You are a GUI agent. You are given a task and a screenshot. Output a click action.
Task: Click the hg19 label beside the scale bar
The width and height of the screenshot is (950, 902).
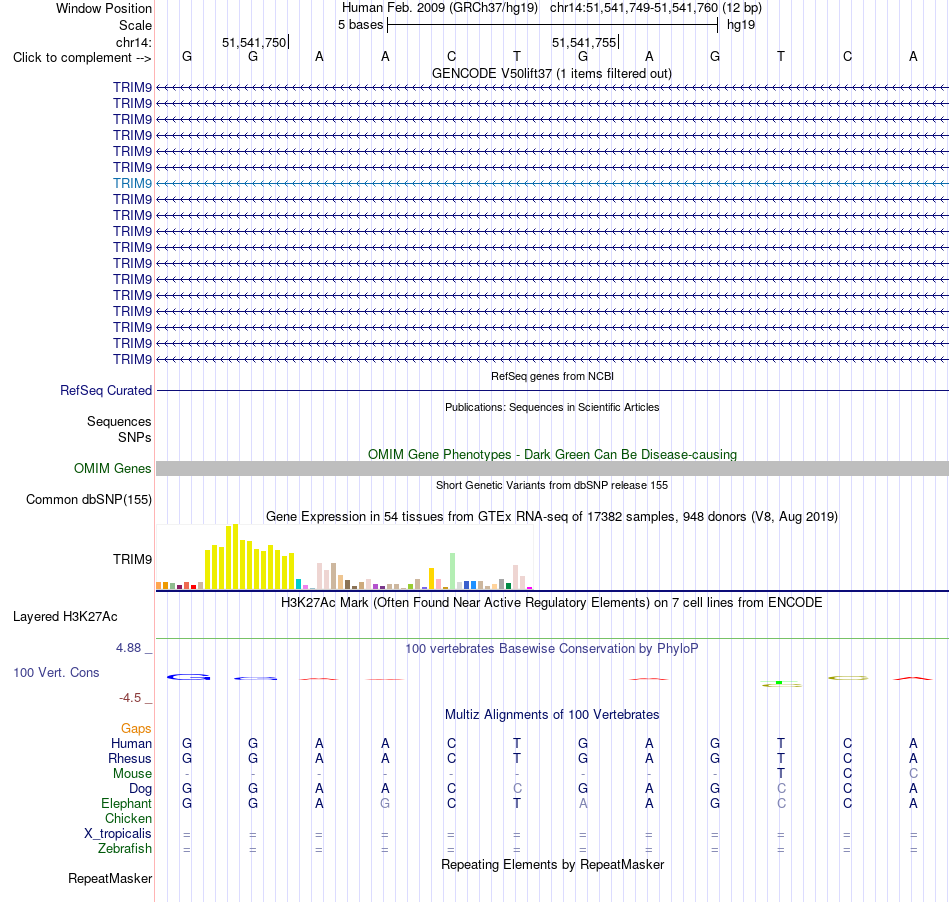tap(741, 25)
